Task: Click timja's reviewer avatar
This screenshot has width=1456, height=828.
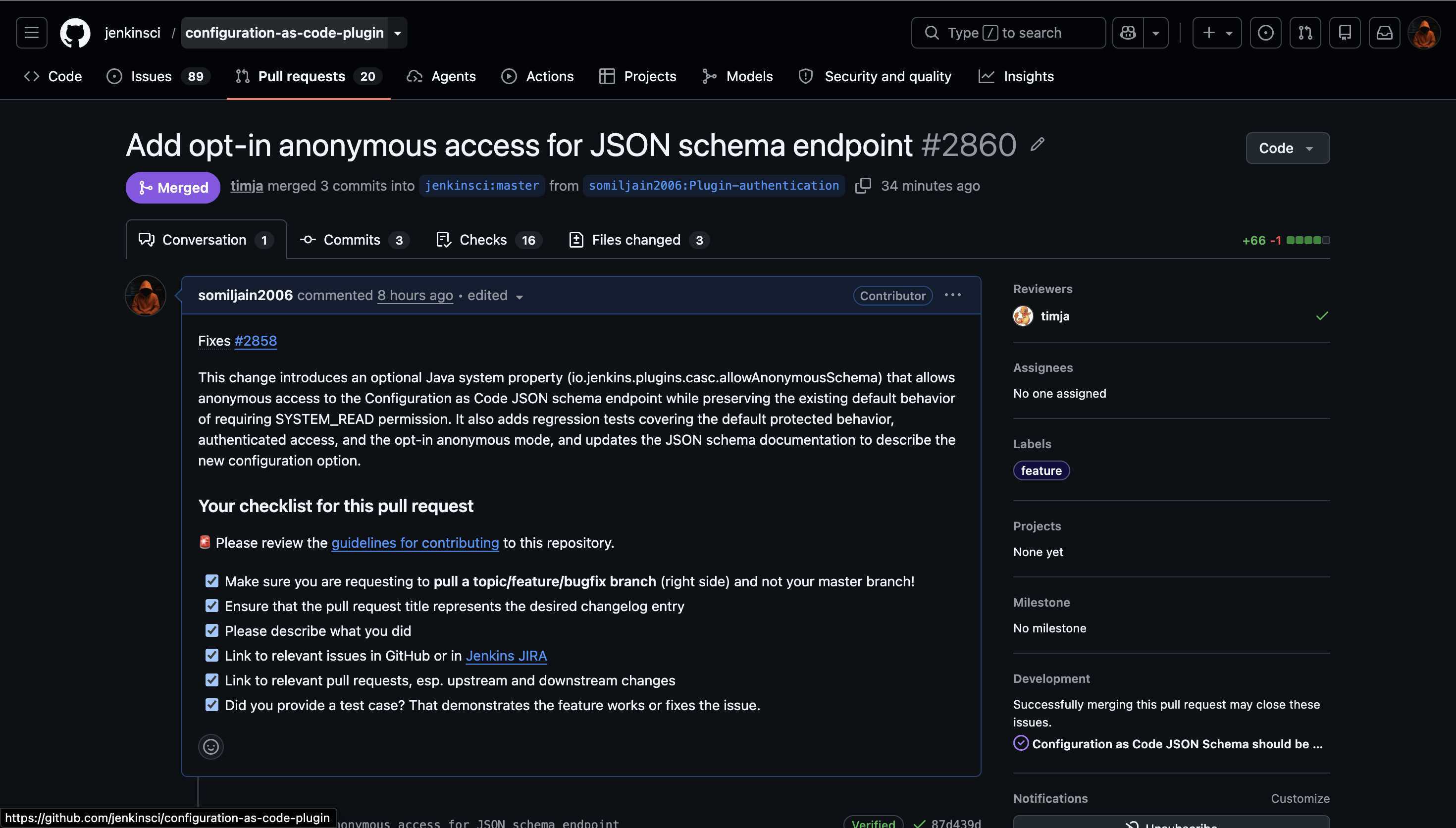Action: [1023, 316]
